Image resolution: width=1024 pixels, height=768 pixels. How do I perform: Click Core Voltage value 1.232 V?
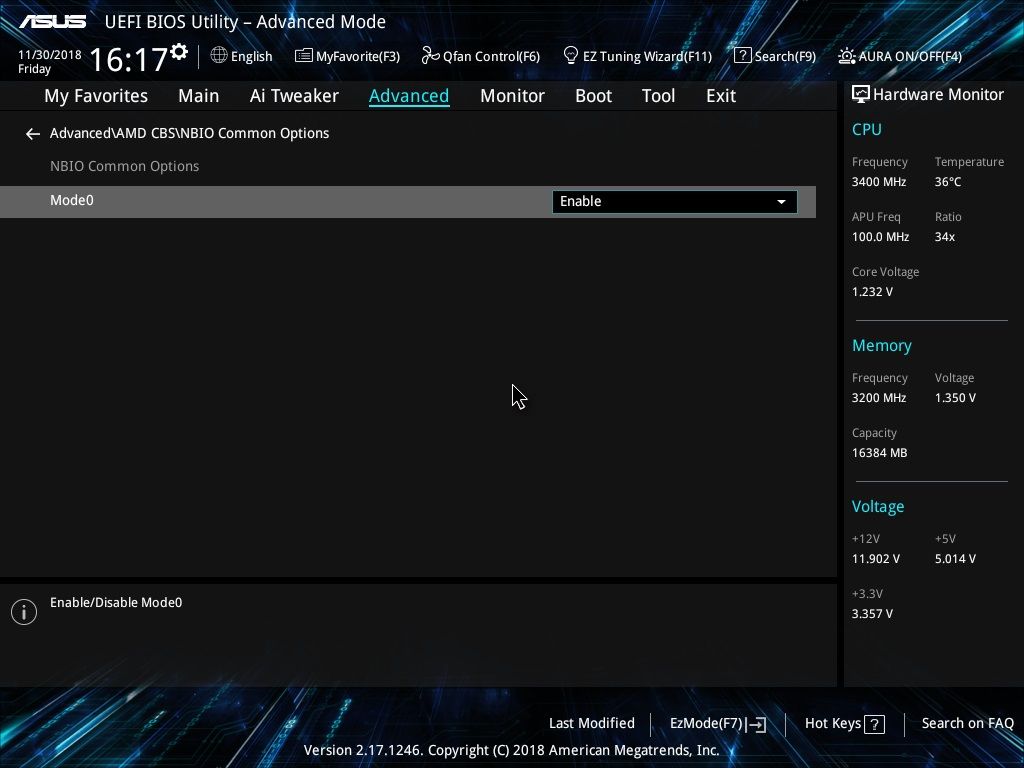[x=872, y=292]
